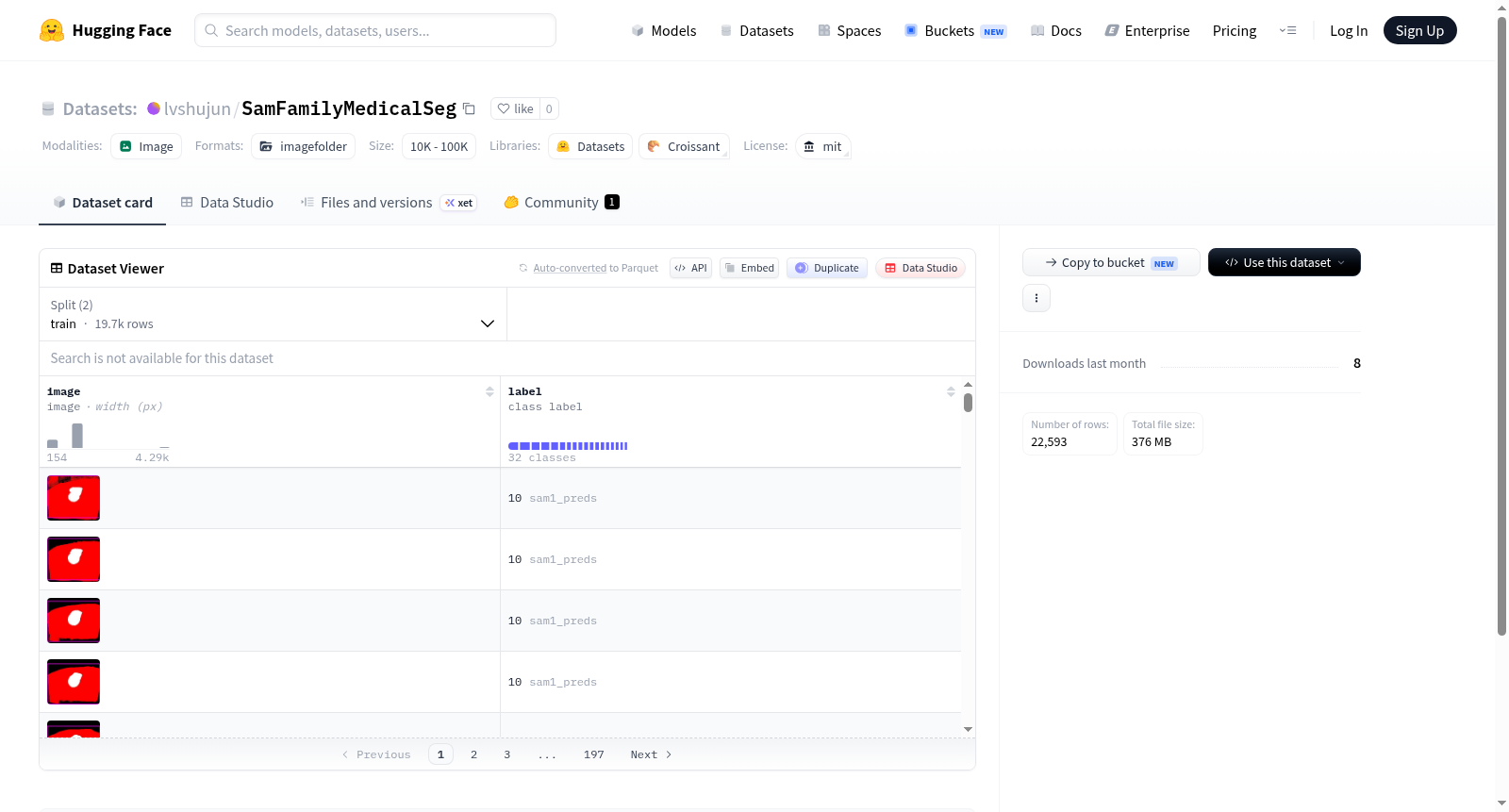Click the Datasets library tag

point(590,146)
